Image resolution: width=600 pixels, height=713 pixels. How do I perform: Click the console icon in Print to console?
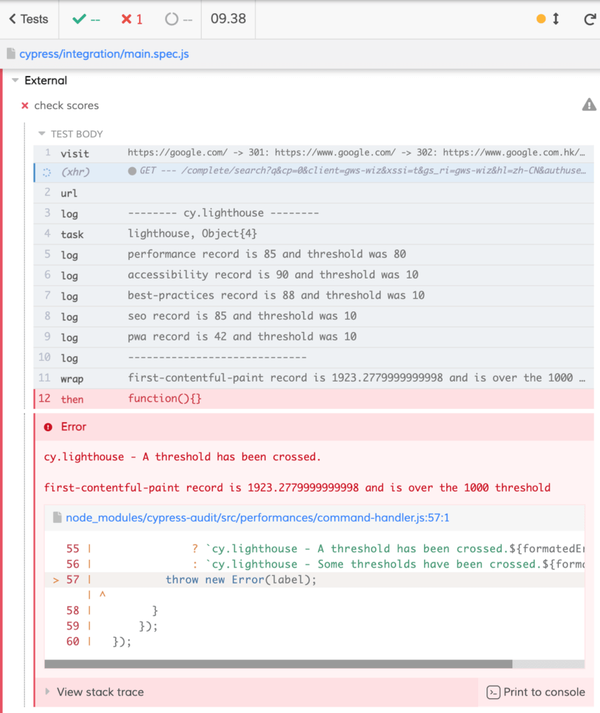point(493,692)
